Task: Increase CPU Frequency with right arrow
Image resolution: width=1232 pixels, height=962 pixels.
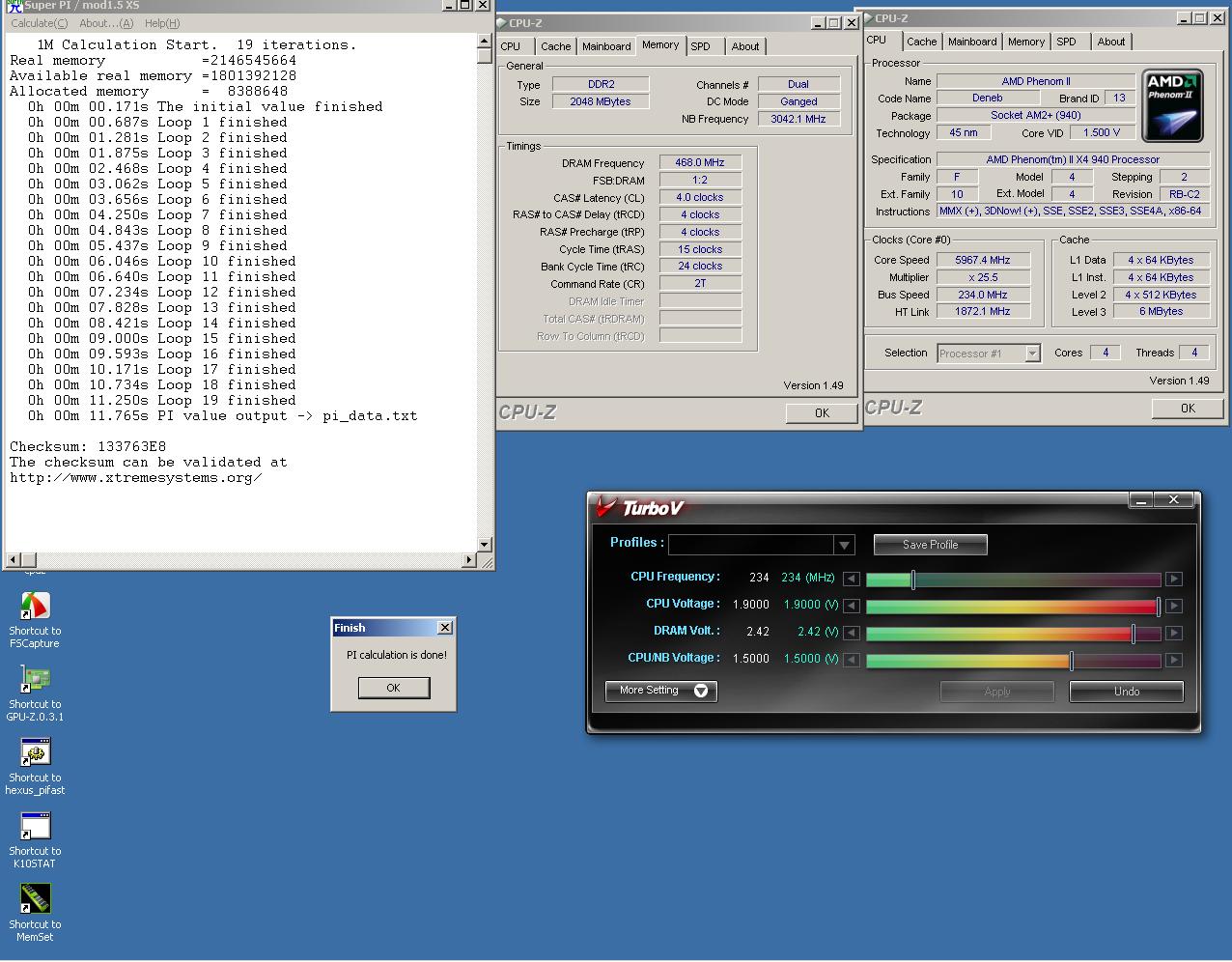Action: coord(1174,579)
